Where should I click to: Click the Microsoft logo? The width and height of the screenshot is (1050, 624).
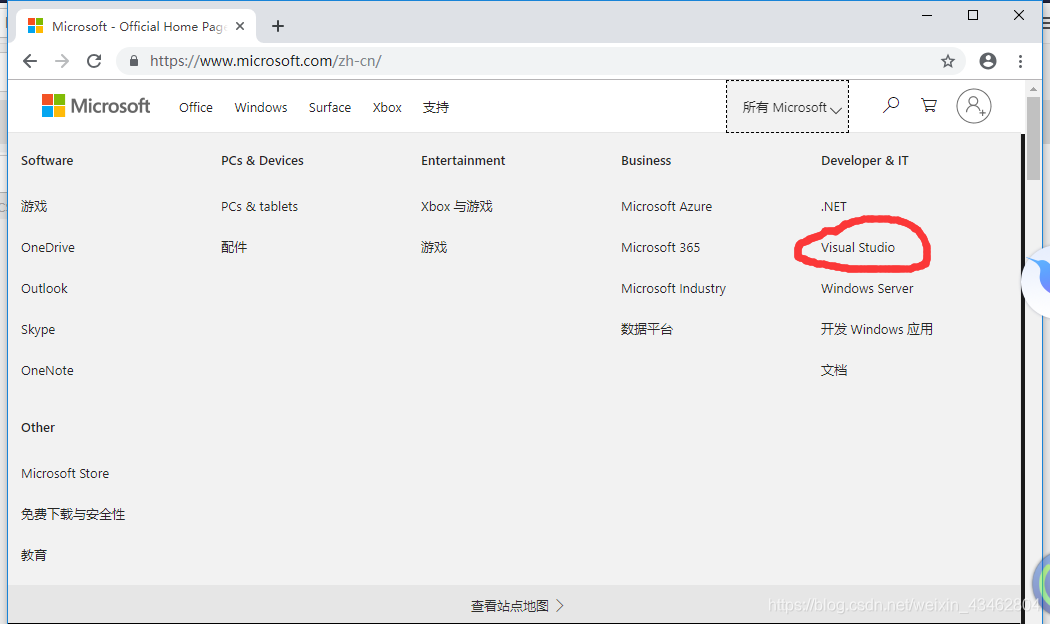coord(96,106)
